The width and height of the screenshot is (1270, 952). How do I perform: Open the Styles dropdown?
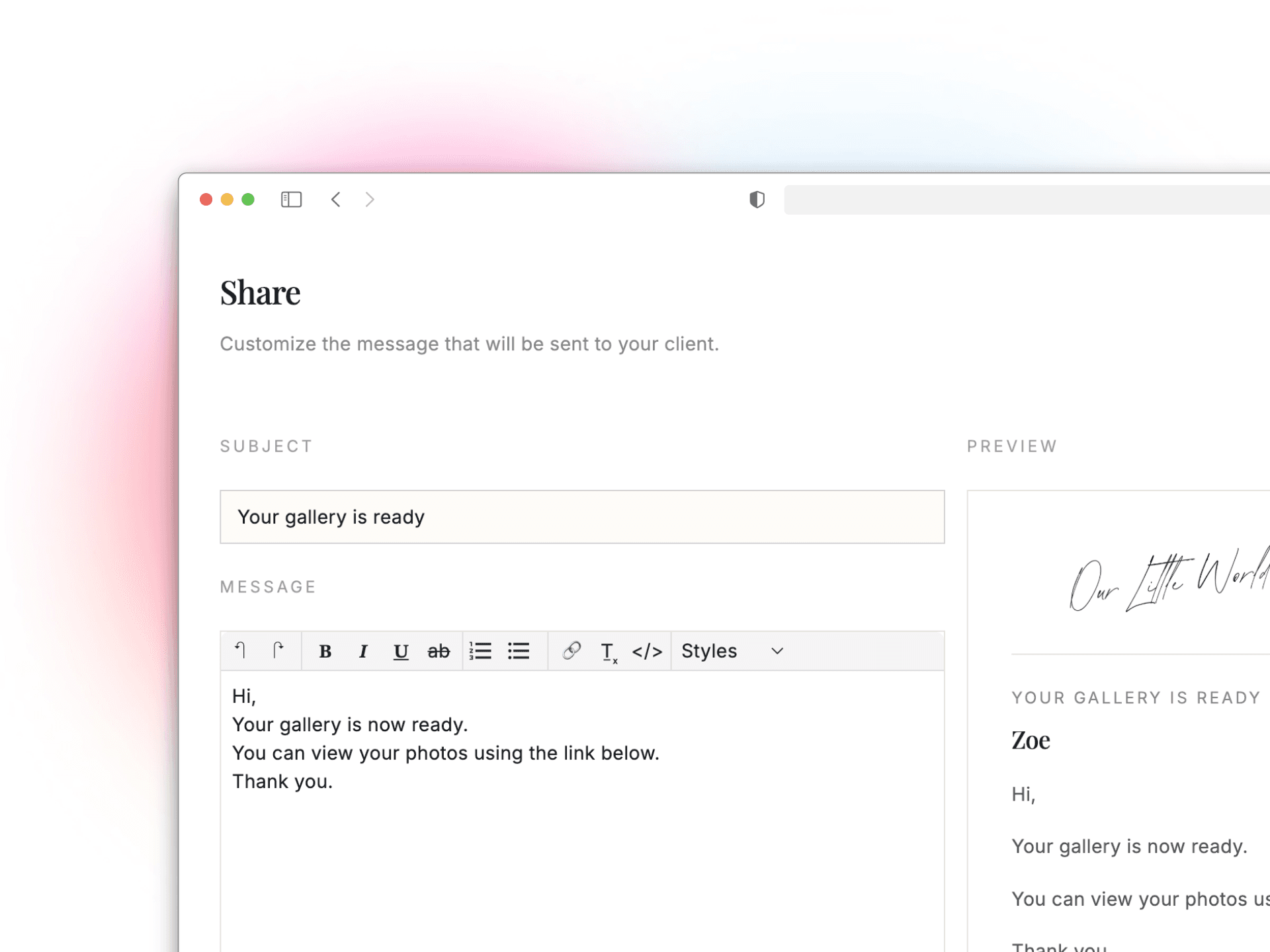coord(709,651)
